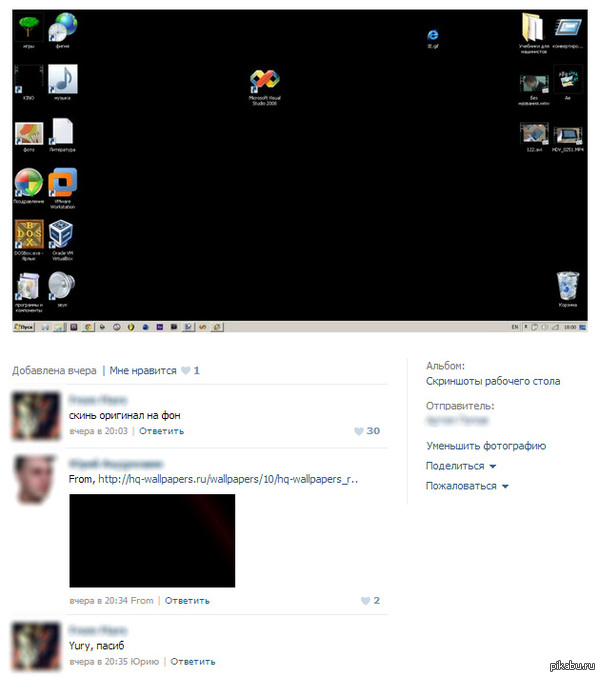
Task: Like the comment with 30 hearts
Action: (x=366, y=431)
